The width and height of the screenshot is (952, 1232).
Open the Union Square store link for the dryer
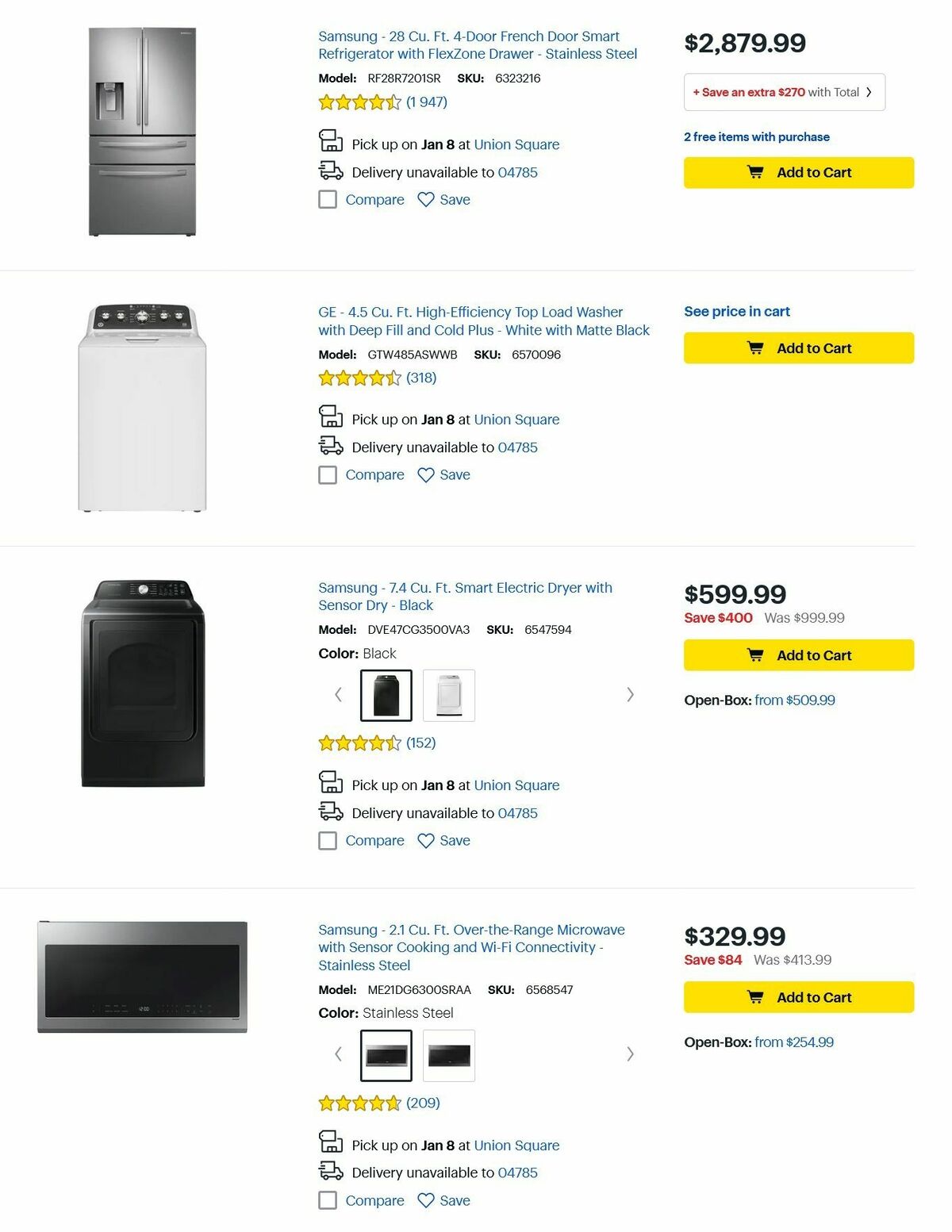coord(516,785)
